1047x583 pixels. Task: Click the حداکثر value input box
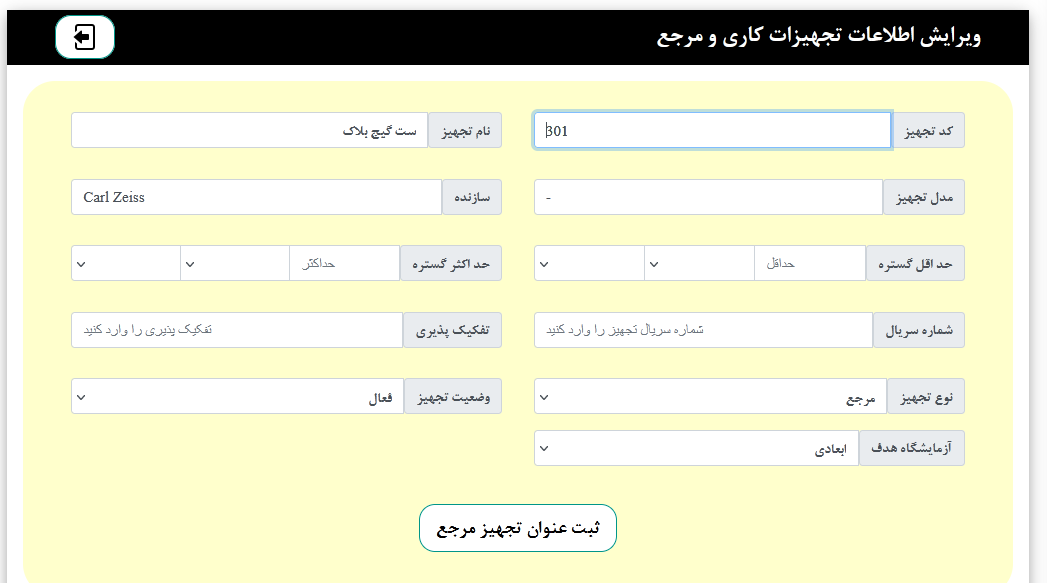(x=345, y=262)
